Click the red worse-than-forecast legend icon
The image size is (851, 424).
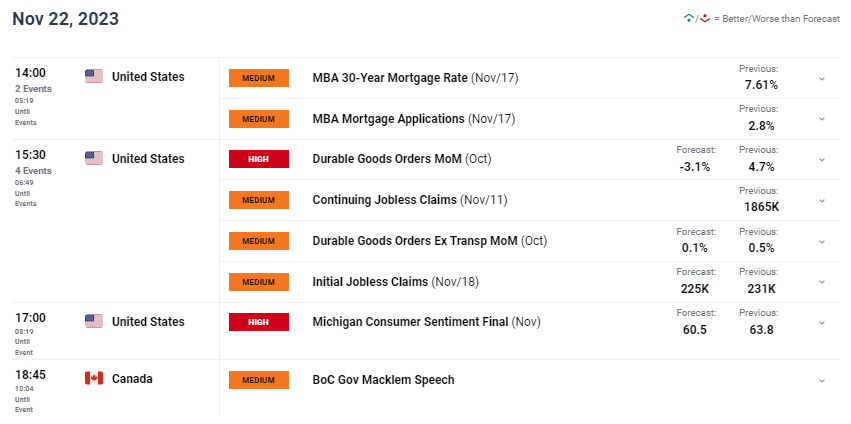tap(704, 18)
